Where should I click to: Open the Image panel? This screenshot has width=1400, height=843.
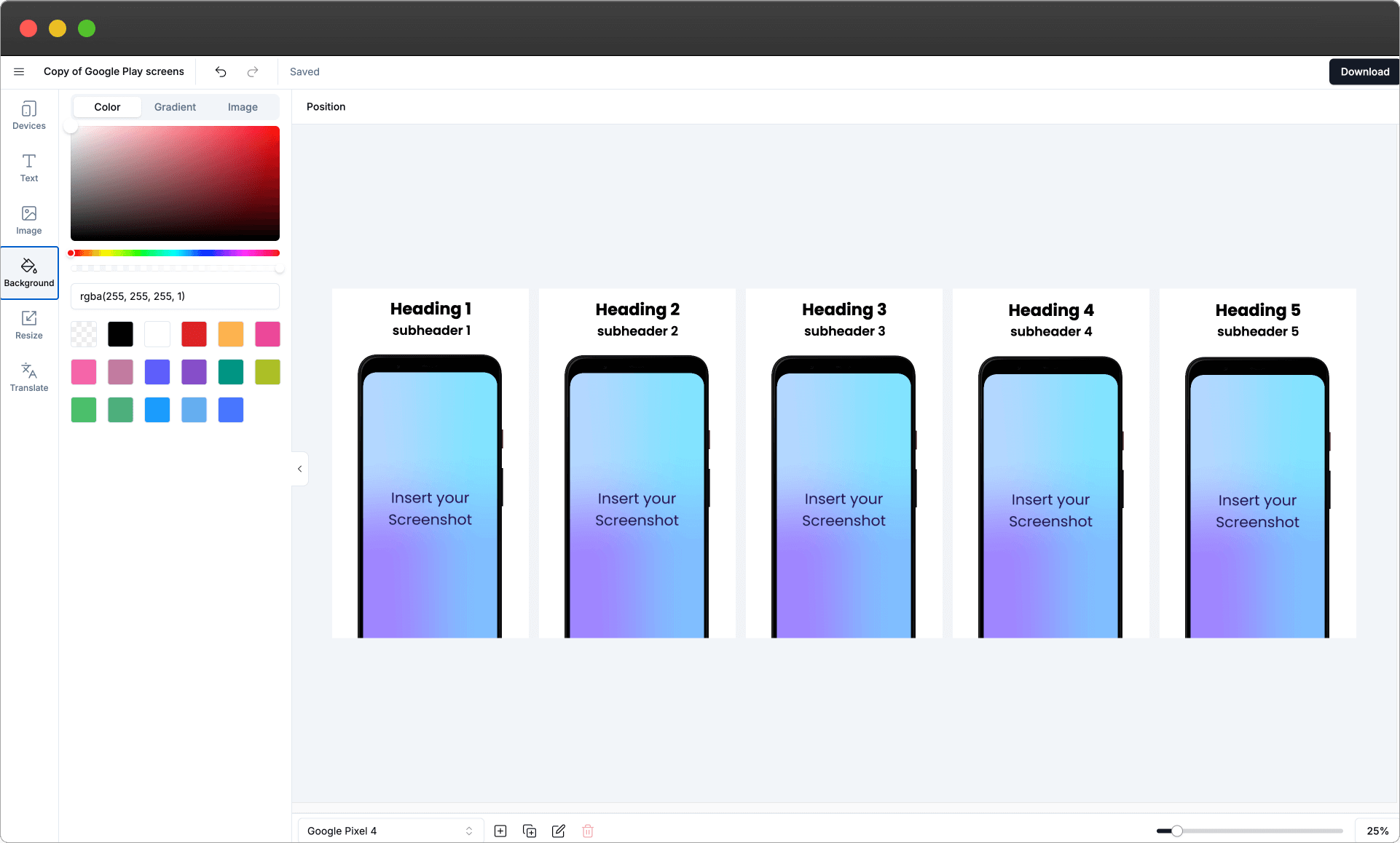29,220
